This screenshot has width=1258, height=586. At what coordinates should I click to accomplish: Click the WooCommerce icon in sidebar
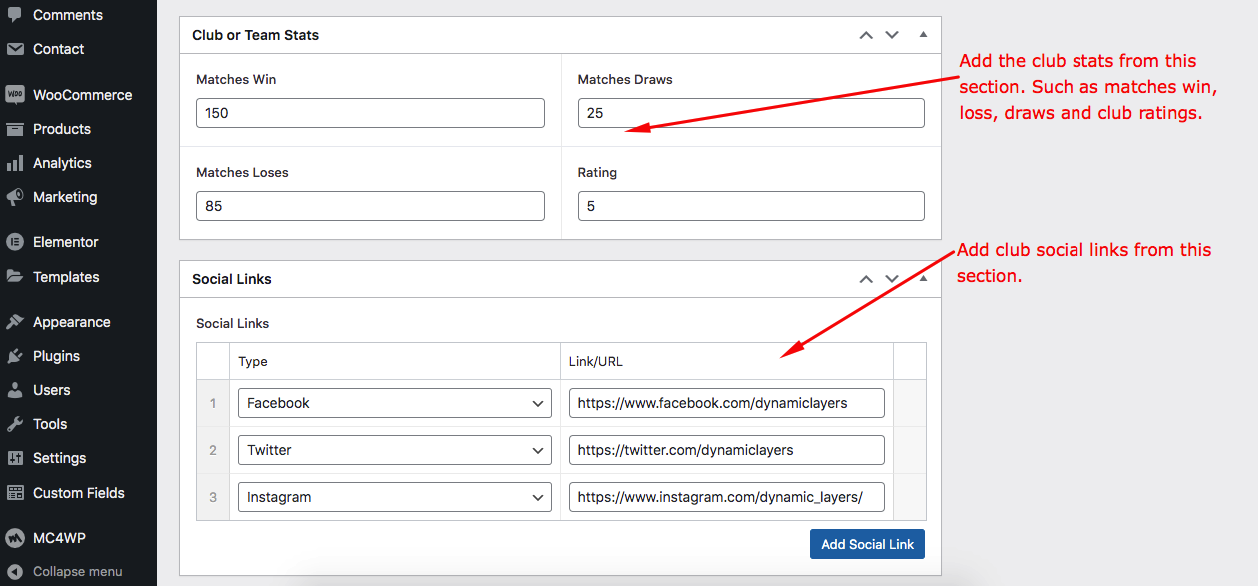[x=15, y=95]
